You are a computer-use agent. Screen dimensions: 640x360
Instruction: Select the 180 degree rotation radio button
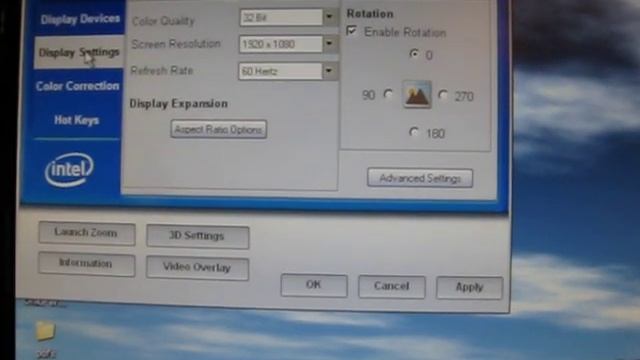[414, 132]
